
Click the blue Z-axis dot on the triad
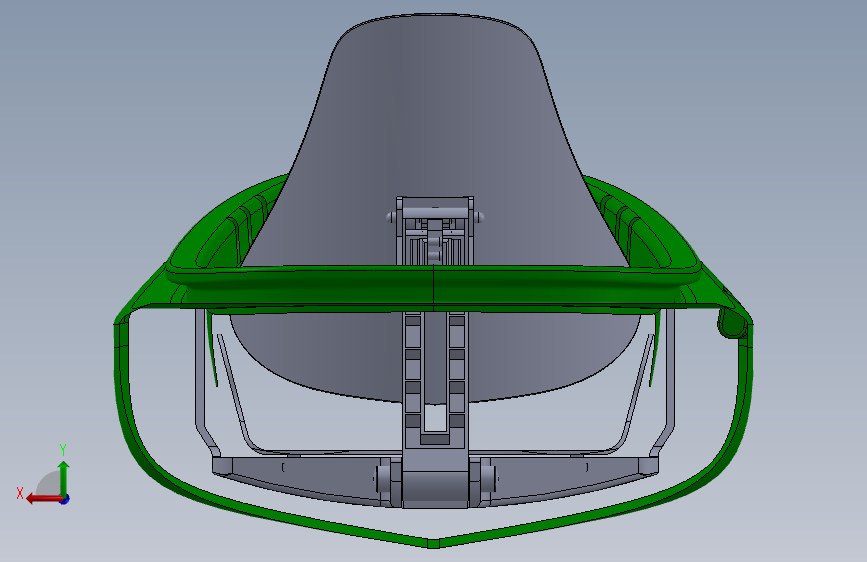point(65,499)
